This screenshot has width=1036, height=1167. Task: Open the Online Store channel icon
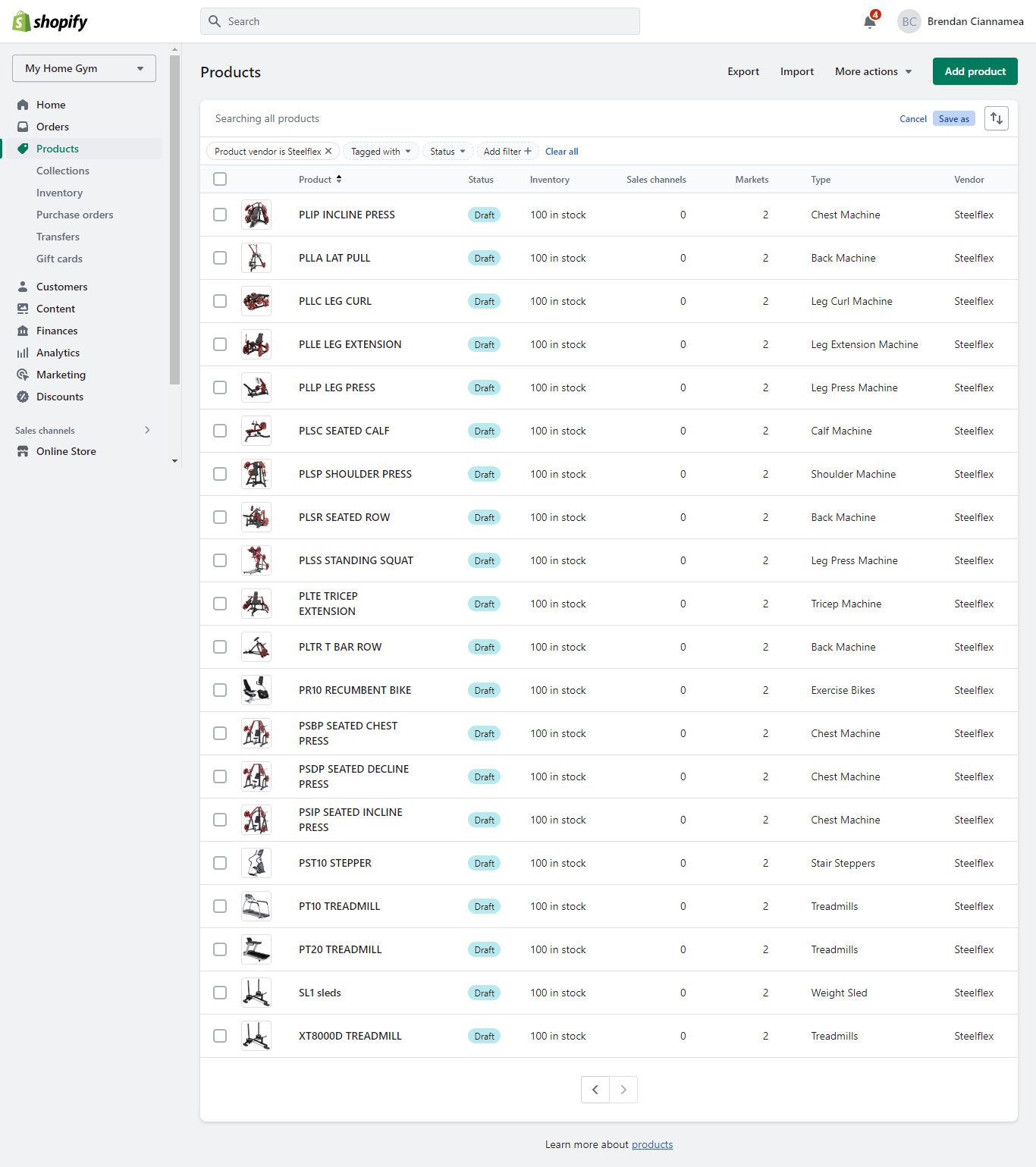pyautogui.click(x=23, y=451)
